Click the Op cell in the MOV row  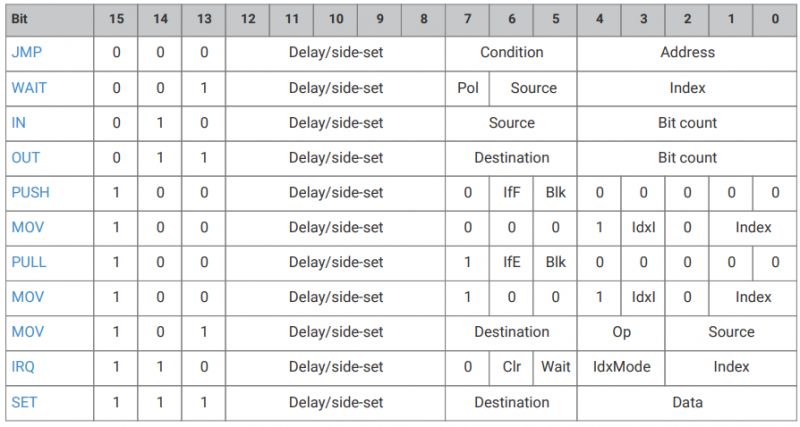click(621, 332)
